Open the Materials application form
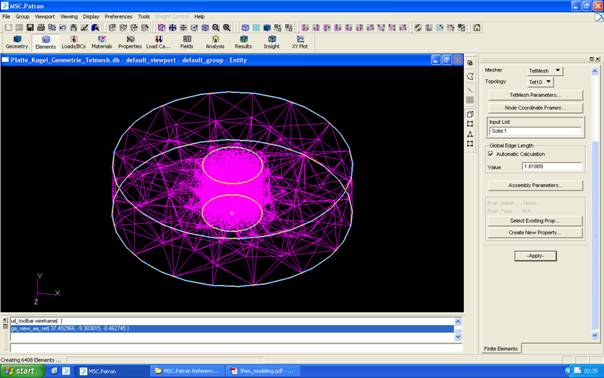This screenshot has height=378, width=604. (x=102, y=42)
